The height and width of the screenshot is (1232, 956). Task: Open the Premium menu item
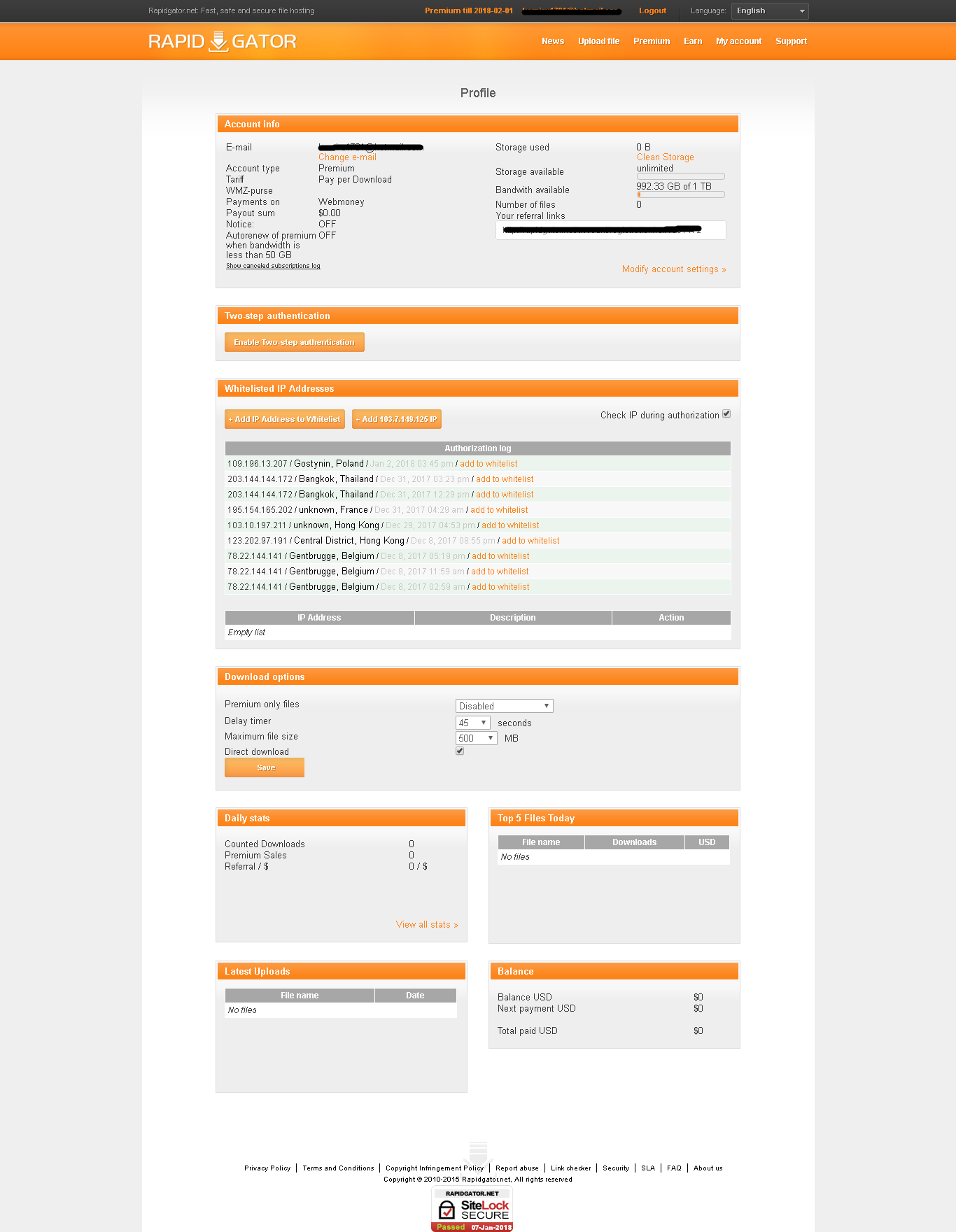(x=652, y=41)
